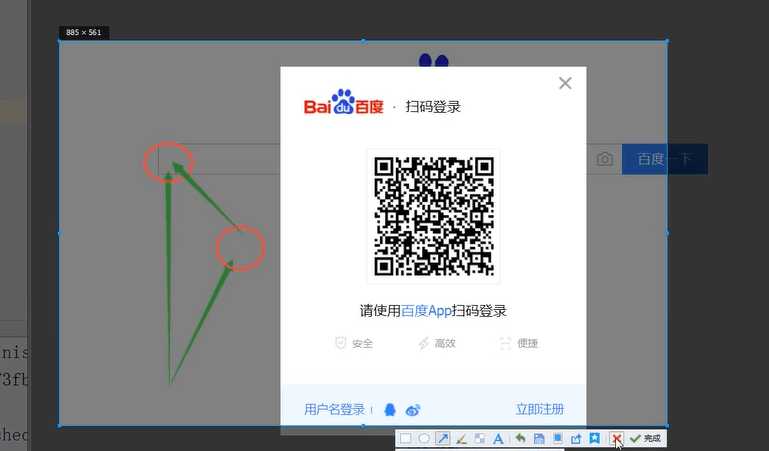Log in with QQ penguin icon
769x451 pixels.
[x=390, y=409]
